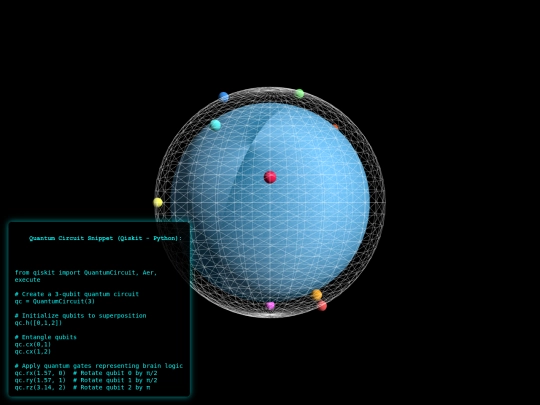
Task: Select the green node on the wireframe shell
Action: [x=300, y=93]
